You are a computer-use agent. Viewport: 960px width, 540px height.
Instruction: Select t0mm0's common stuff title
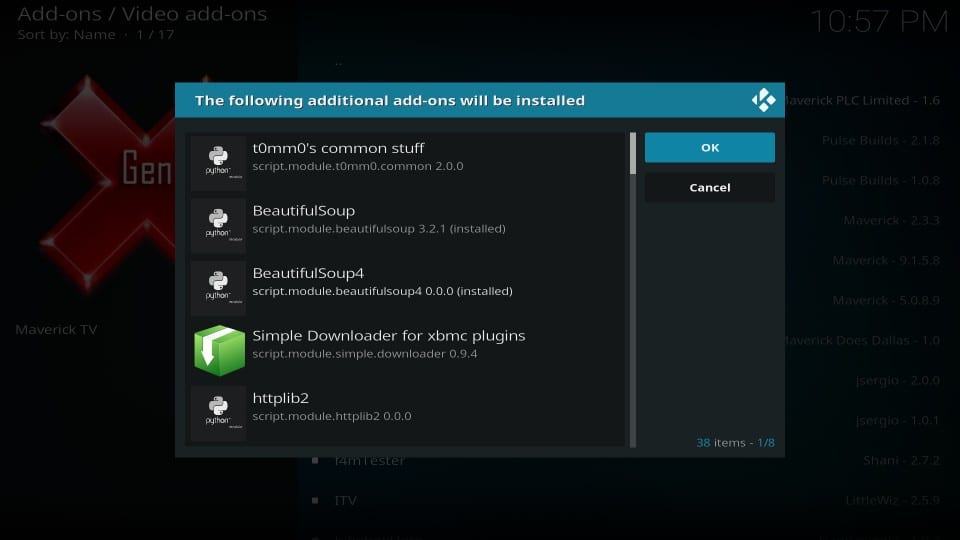tap(338, 148)
